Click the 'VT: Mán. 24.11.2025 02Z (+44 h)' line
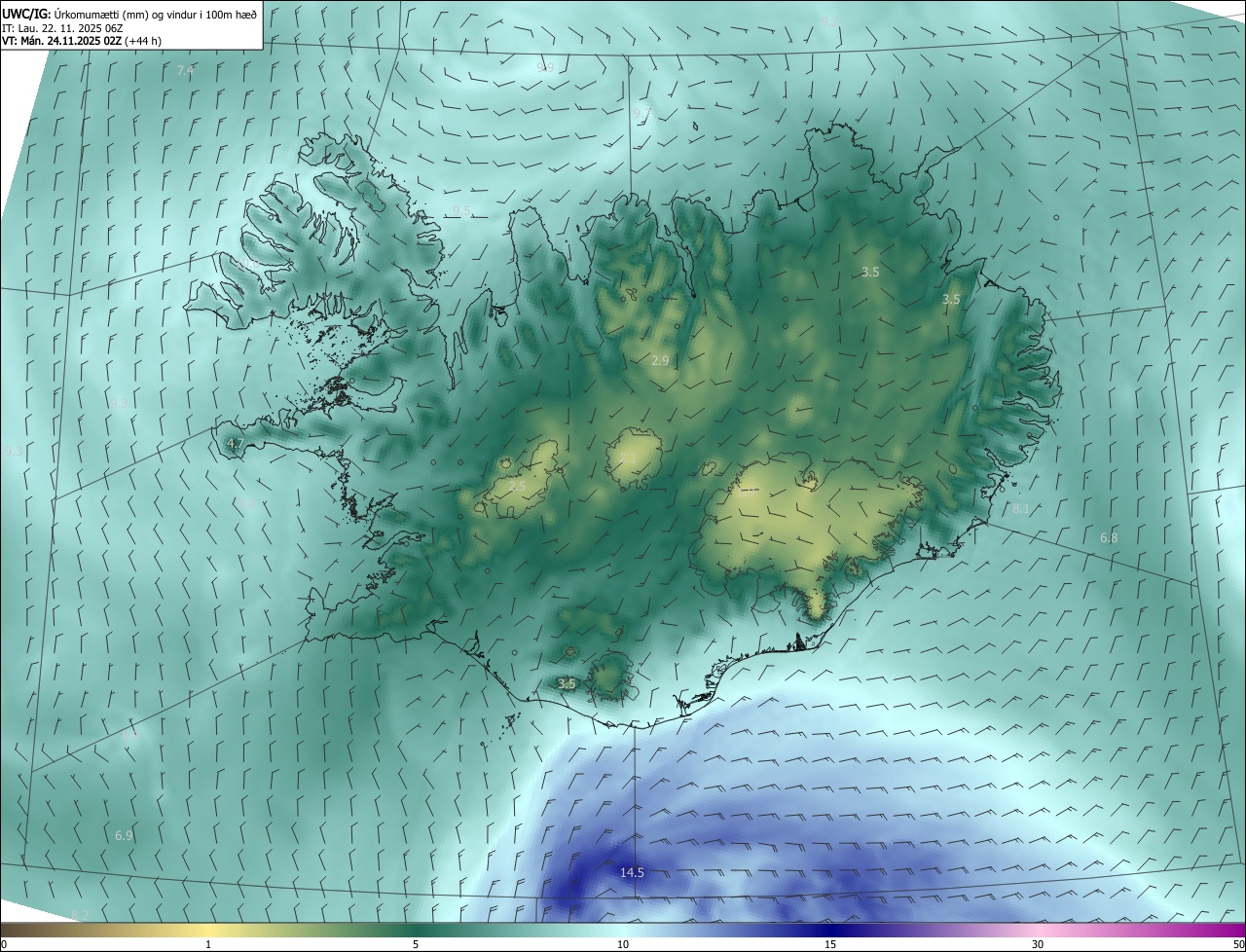The height and width of the screenshot is (952, 1246). (x=82, y=41)
